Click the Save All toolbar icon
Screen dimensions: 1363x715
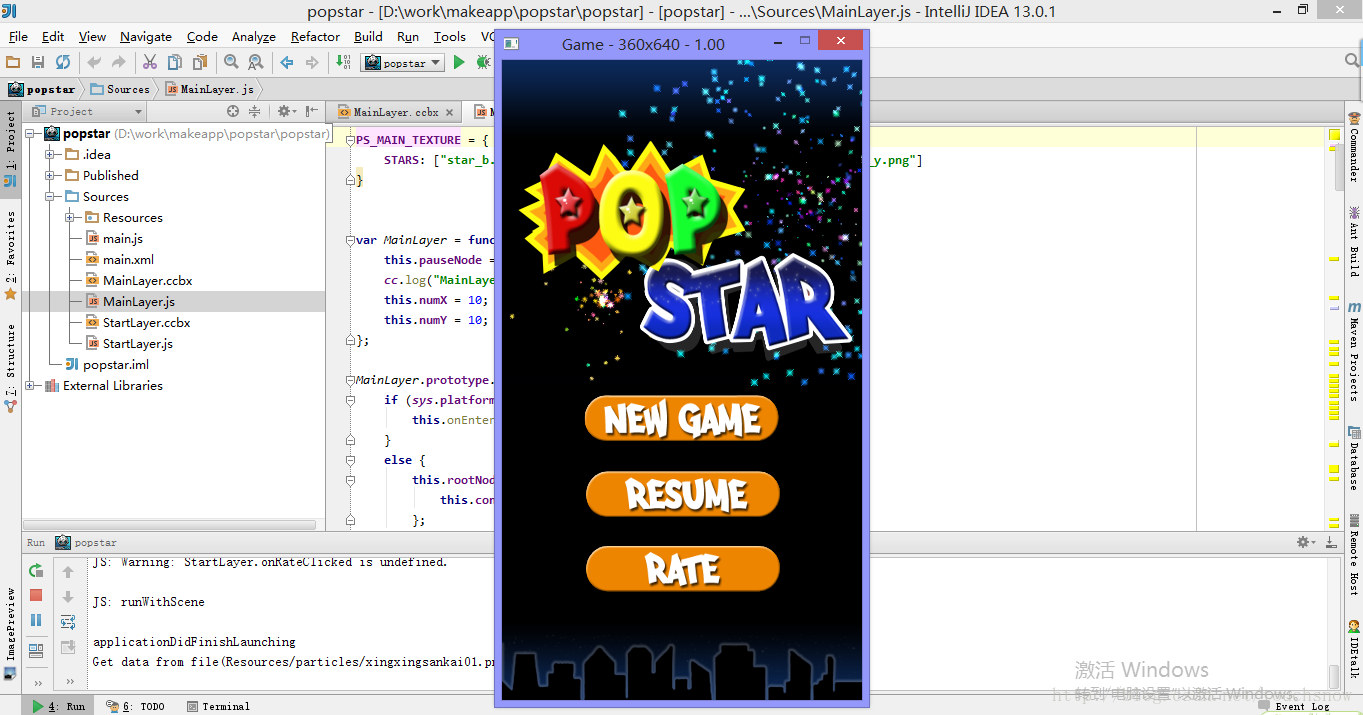pyautogui.click(x=38, y=62)
